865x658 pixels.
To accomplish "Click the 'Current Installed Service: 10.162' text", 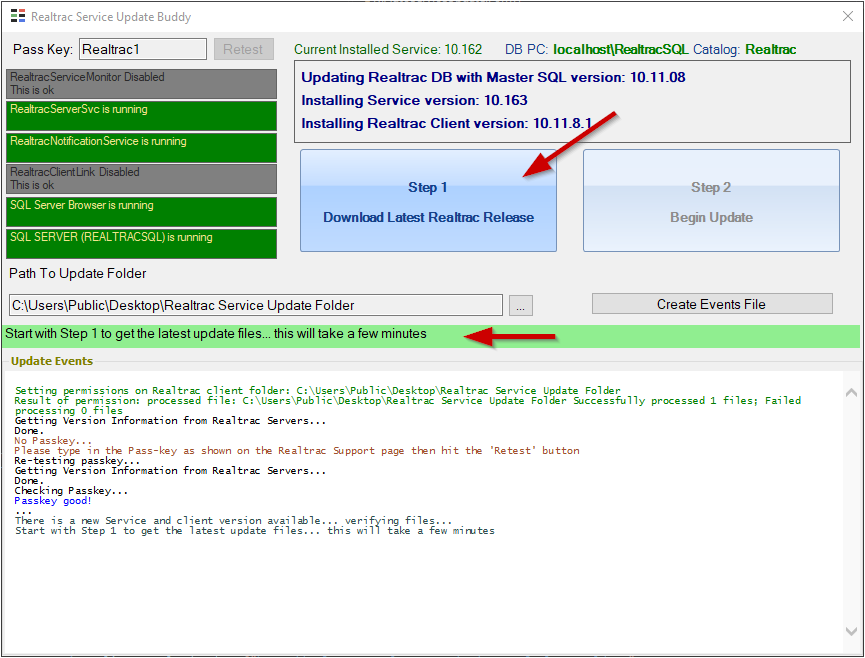I will tap(388, 50).
